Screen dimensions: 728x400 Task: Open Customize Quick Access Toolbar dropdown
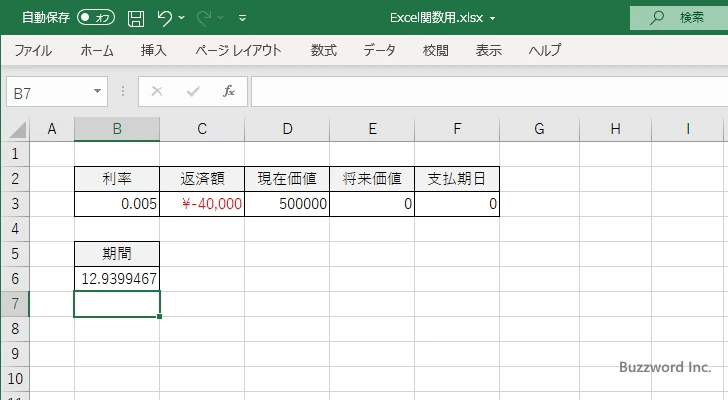pos(242,18)
